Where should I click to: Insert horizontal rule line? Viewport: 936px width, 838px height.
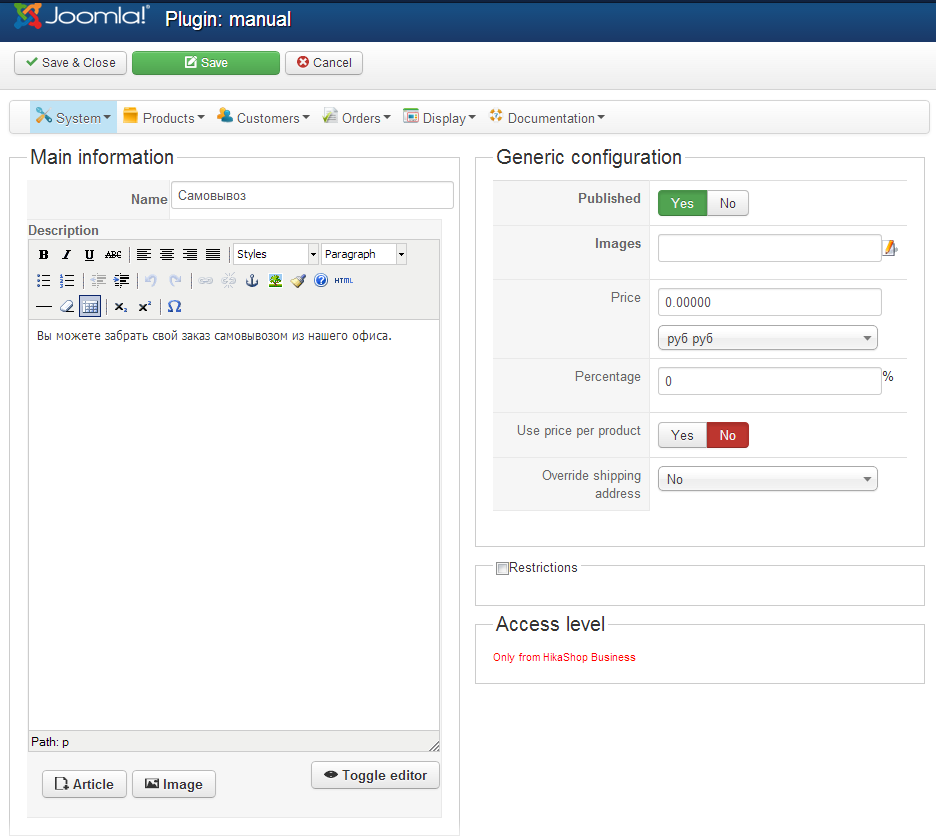point(44,307)
